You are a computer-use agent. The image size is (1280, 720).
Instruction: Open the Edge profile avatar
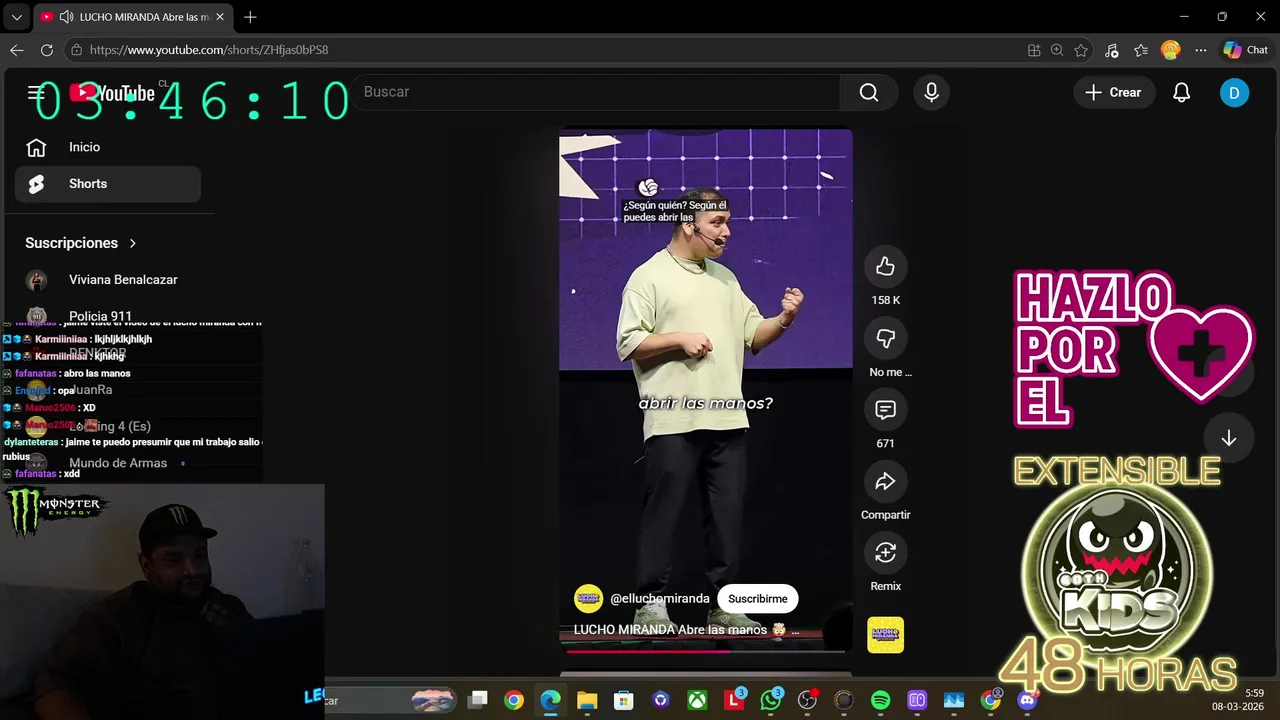1170,50
